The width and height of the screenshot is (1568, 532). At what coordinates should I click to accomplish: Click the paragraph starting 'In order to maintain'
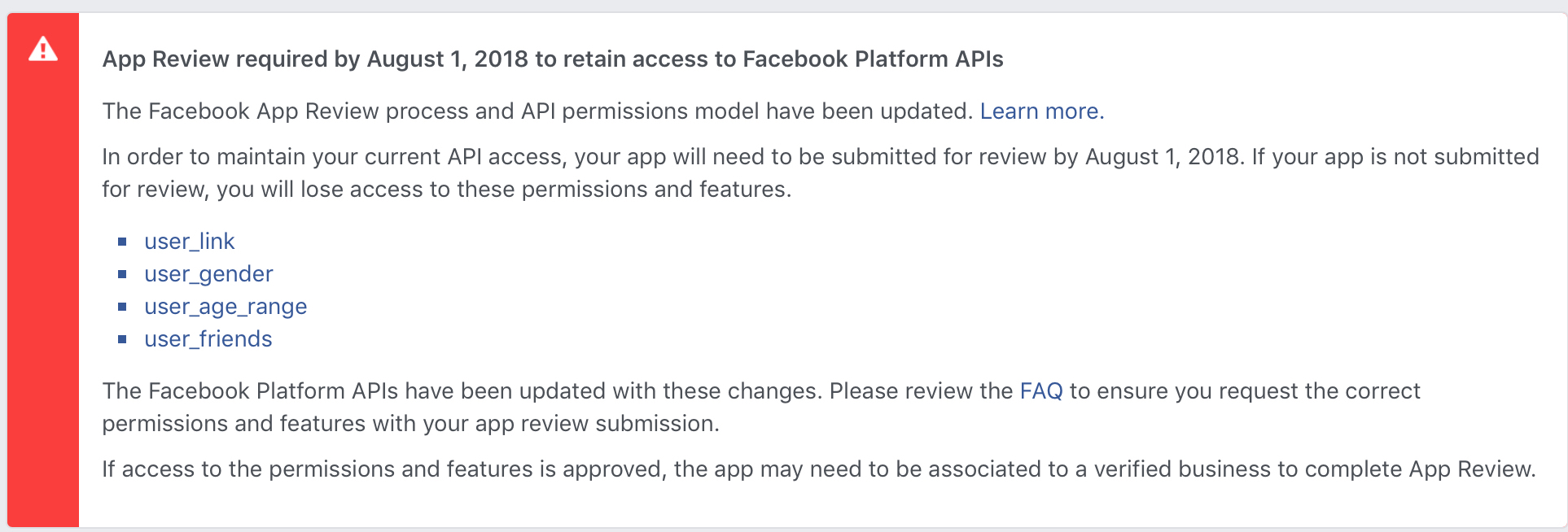click(821, 173)
